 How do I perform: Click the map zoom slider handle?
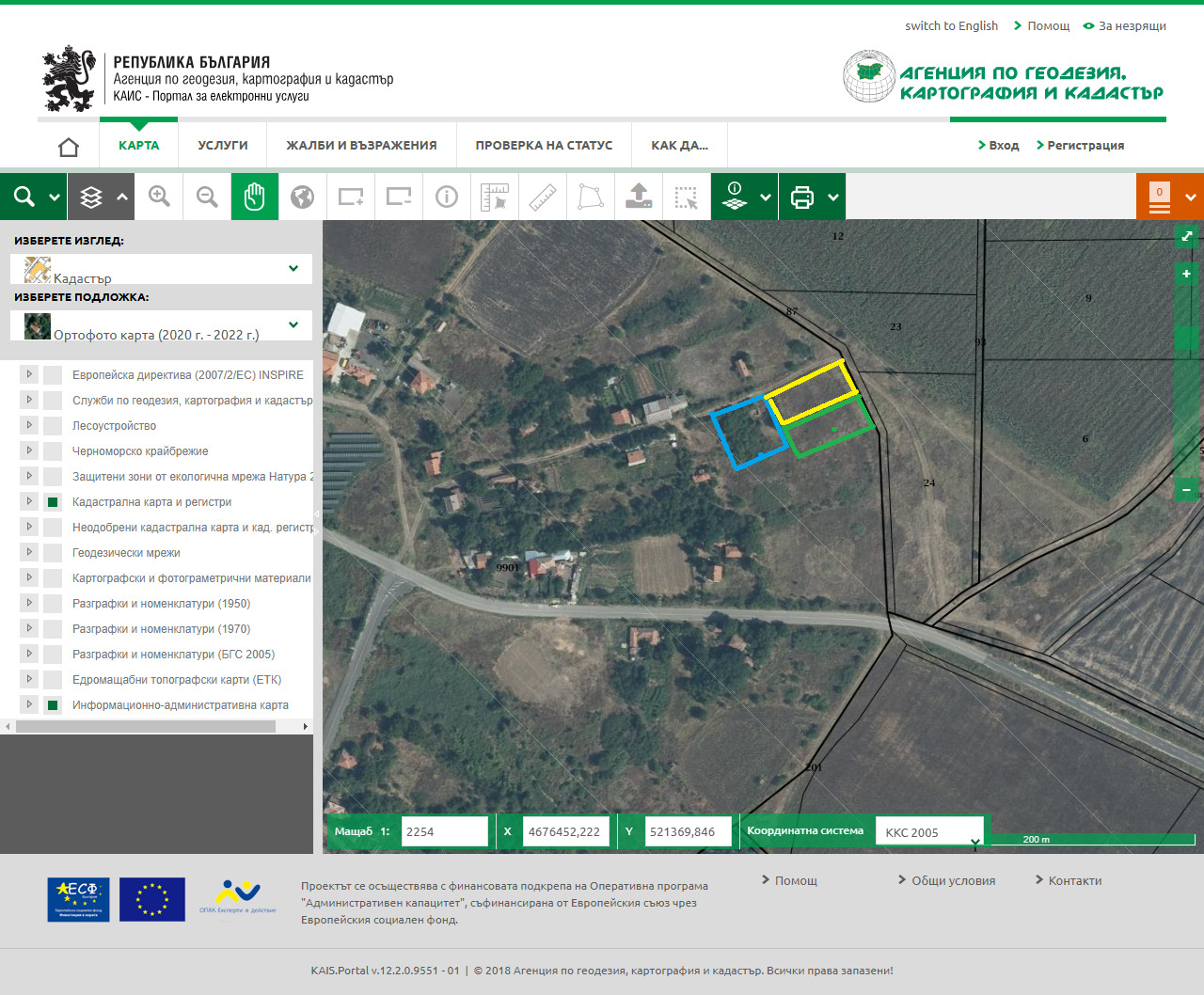coord(1186,339)
